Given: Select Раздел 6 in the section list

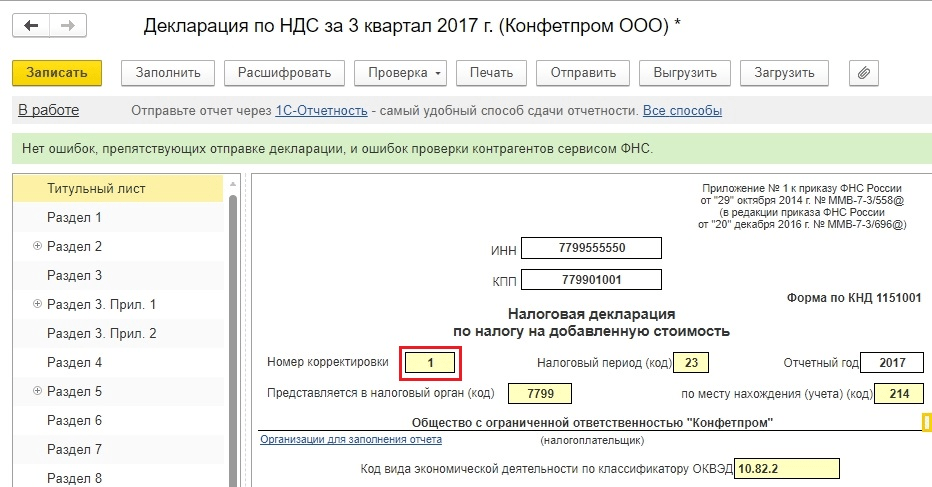Looking at the screenshot, I should (118, 420).
